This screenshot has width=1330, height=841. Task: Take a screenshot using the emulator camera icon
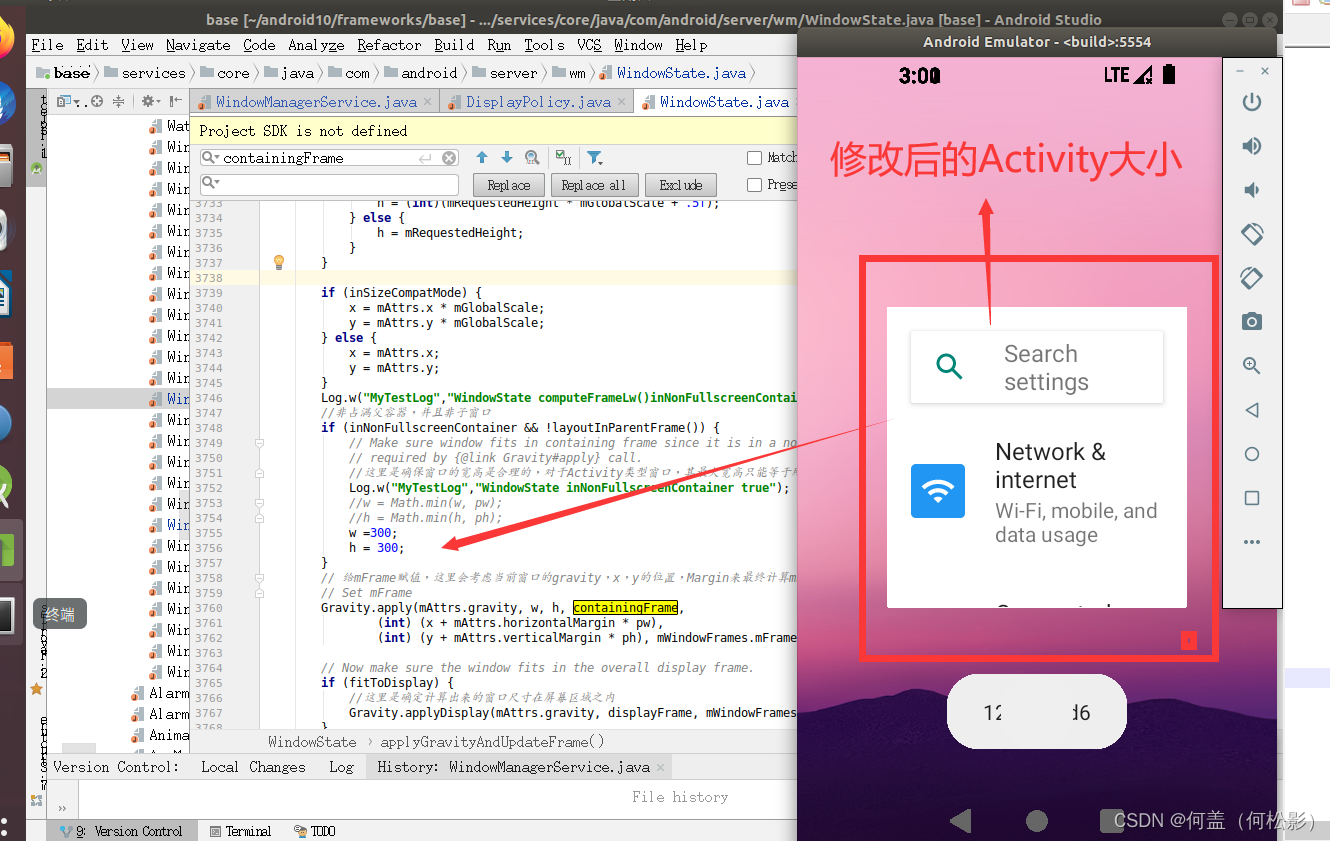(x=1251, y=321)
